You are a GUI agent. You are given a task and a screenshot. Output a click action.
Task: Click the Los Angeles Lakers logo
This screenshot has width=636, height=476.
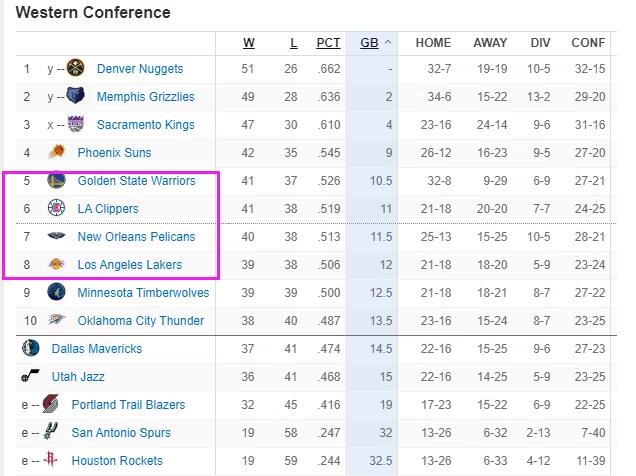(x=56, y=265)
